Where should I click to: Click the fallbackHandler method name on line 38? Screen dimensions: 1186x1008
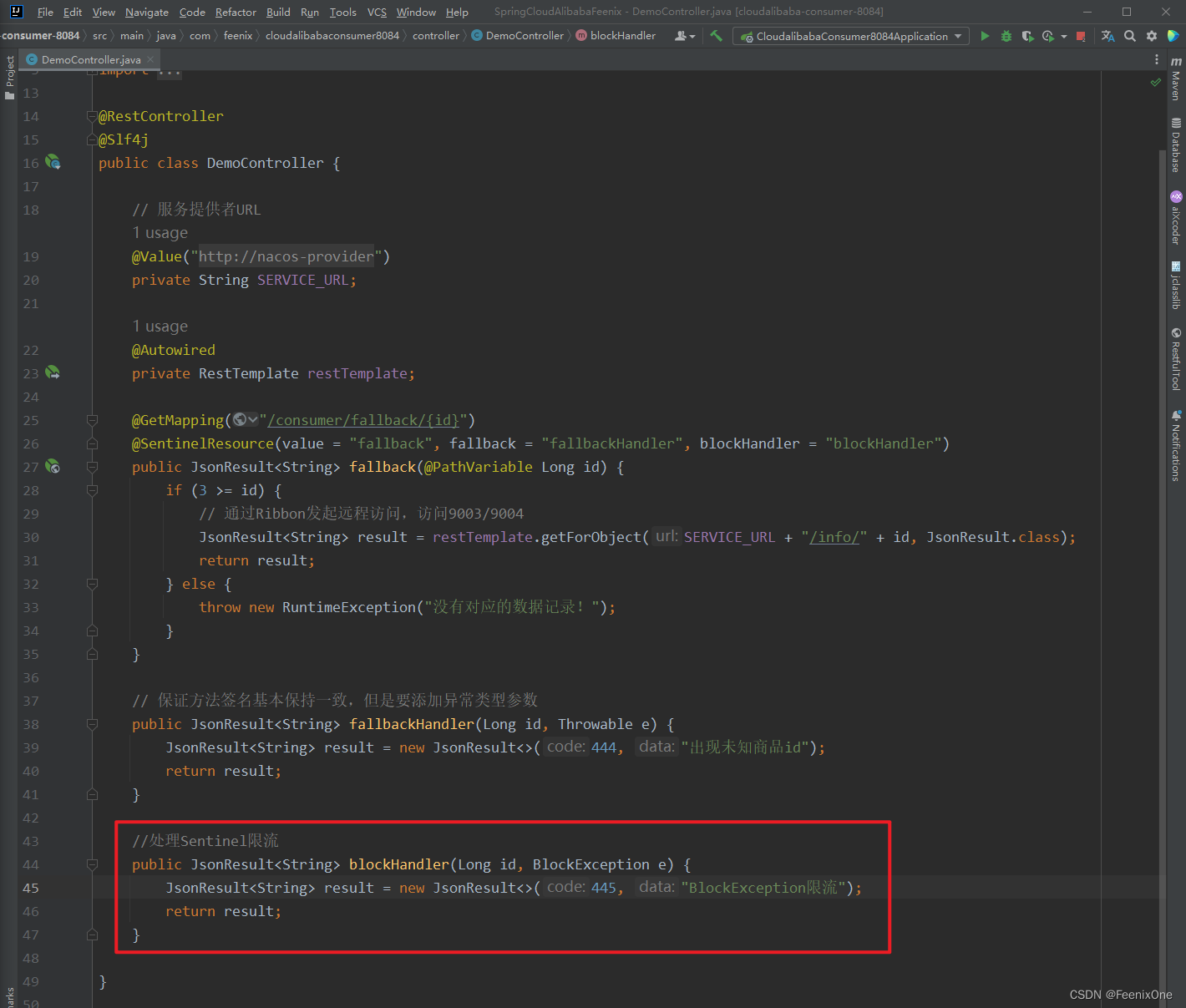(412, 724)
